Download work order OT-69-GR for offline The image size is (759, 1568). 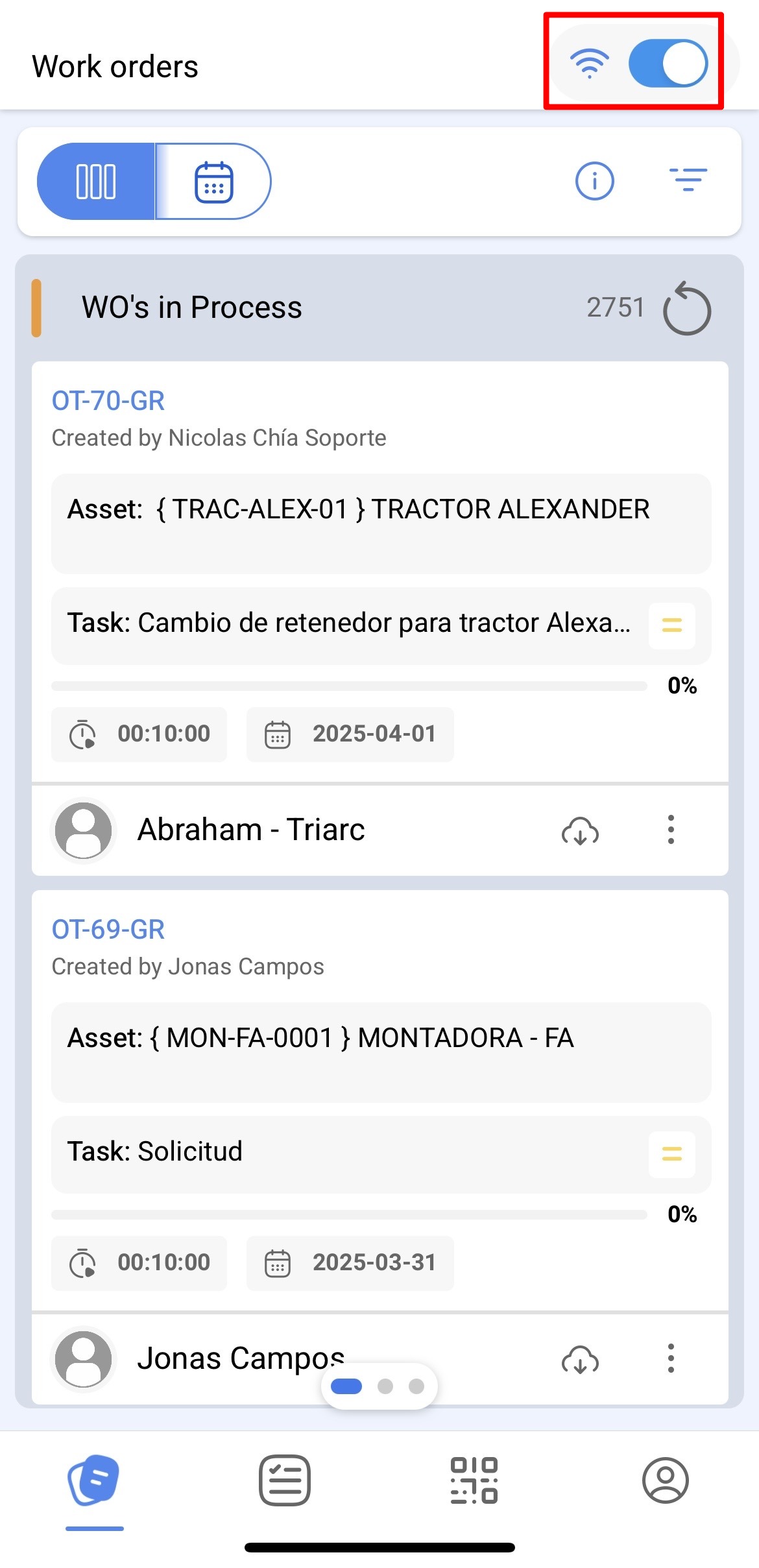point(580,1359)
